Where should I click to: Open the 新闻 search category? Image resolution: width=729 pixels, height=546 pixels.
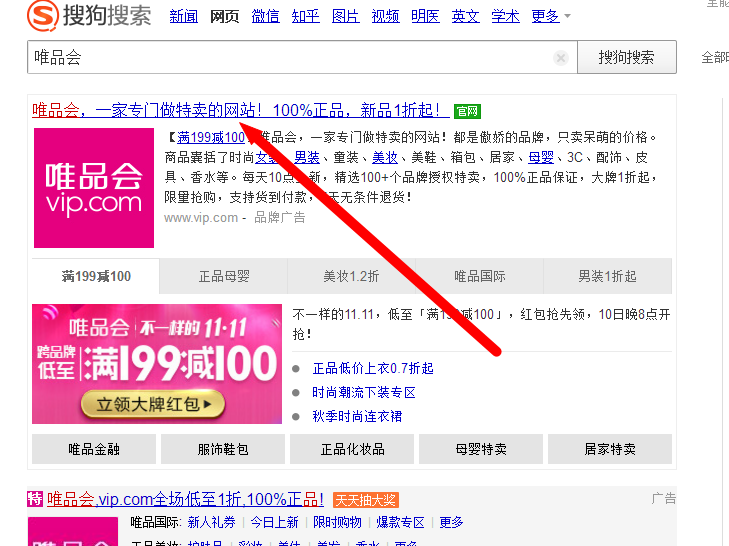coord(183,16)
